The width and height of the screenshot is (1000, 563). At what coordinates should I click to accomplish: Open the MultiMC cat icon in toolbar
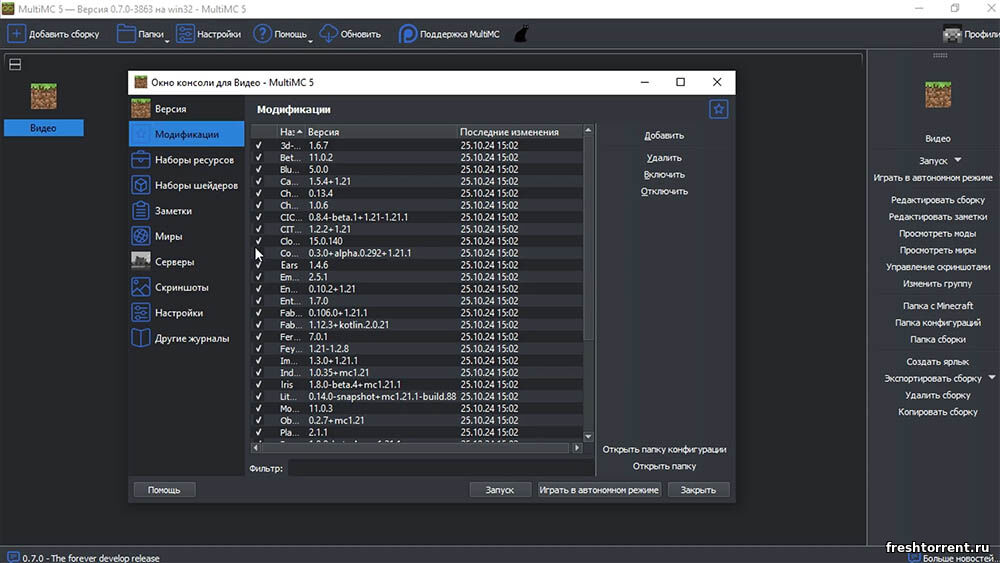pos(521,34)
